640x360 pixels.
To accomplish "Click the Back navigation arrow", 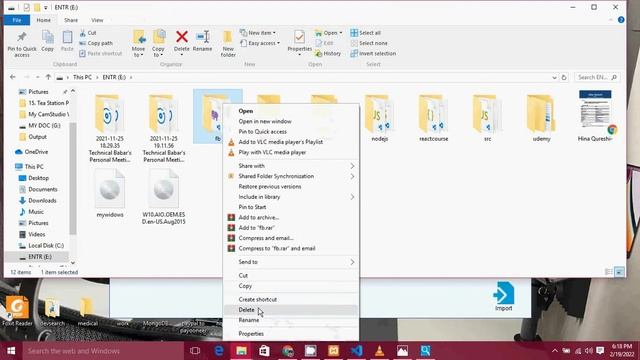I will (13, 77).
